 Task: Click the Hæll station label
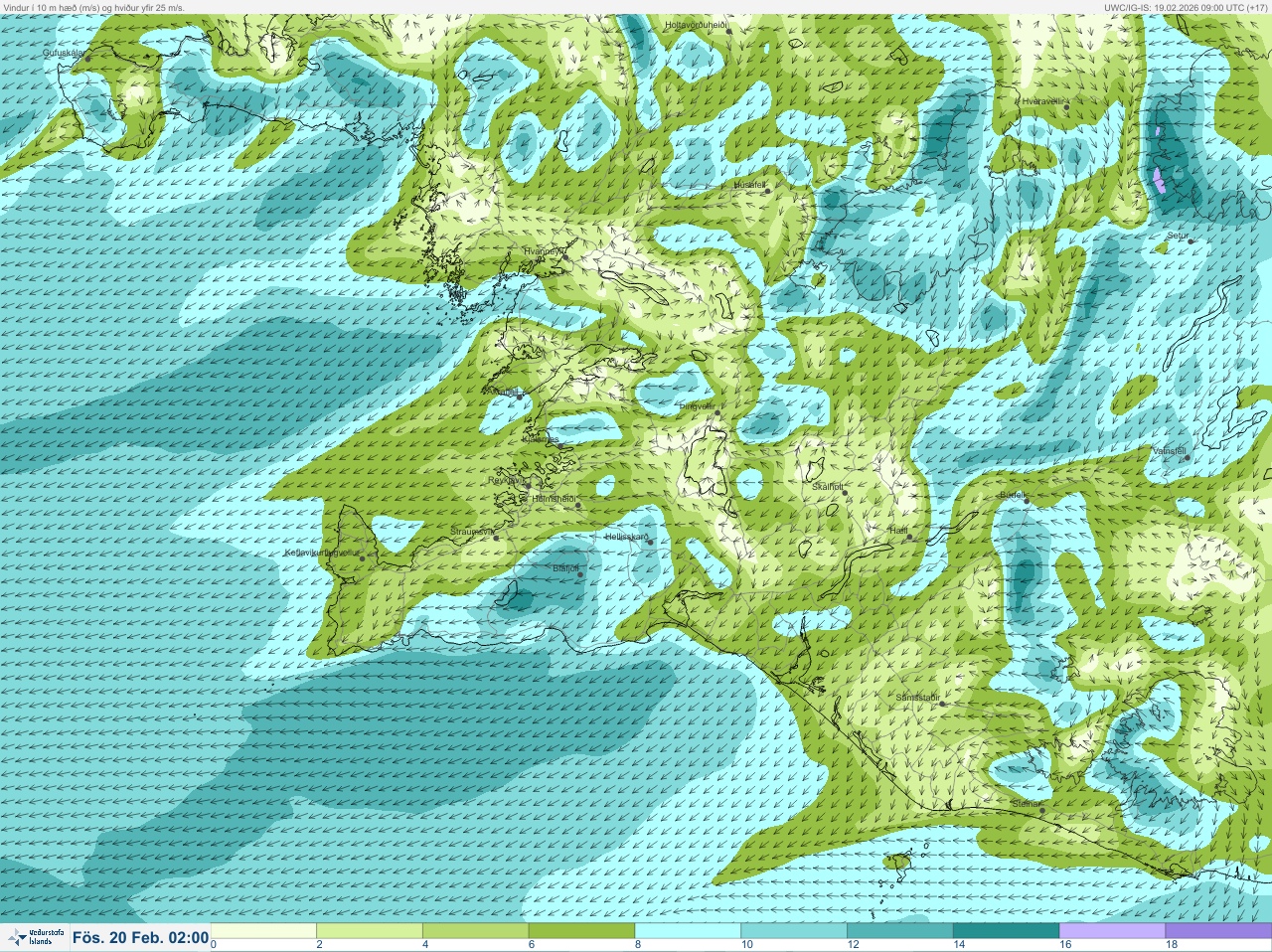click(898, 531)
